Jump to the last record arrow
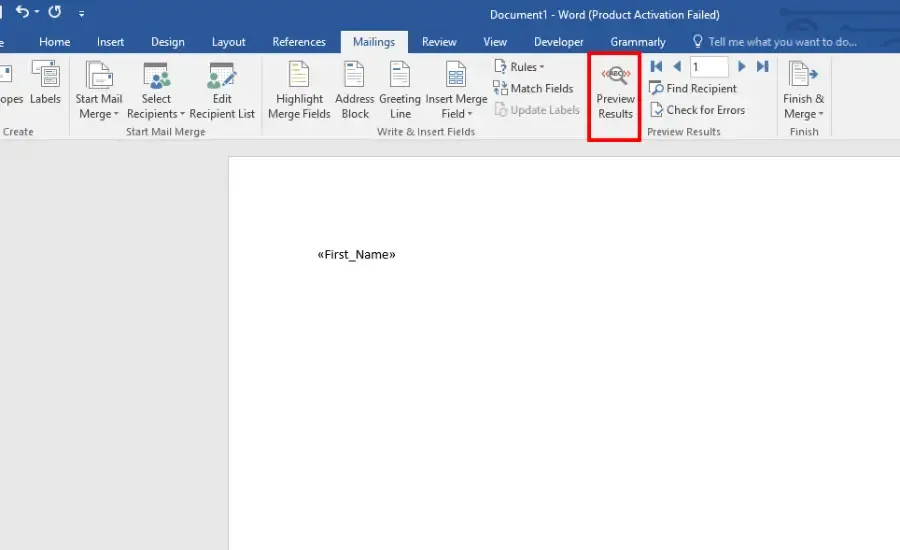Screen dimensions: 900x550 point(762,67)
